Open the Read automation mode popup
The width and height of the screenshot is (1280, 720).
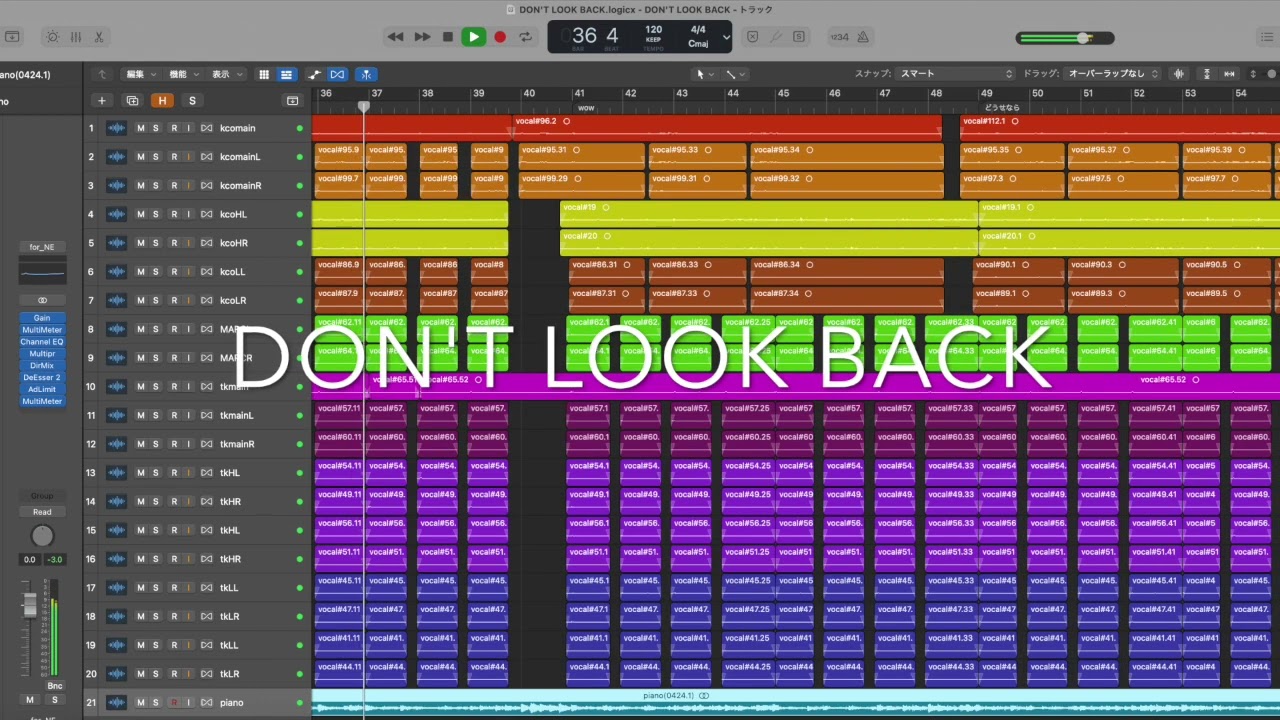click(42, 511)
